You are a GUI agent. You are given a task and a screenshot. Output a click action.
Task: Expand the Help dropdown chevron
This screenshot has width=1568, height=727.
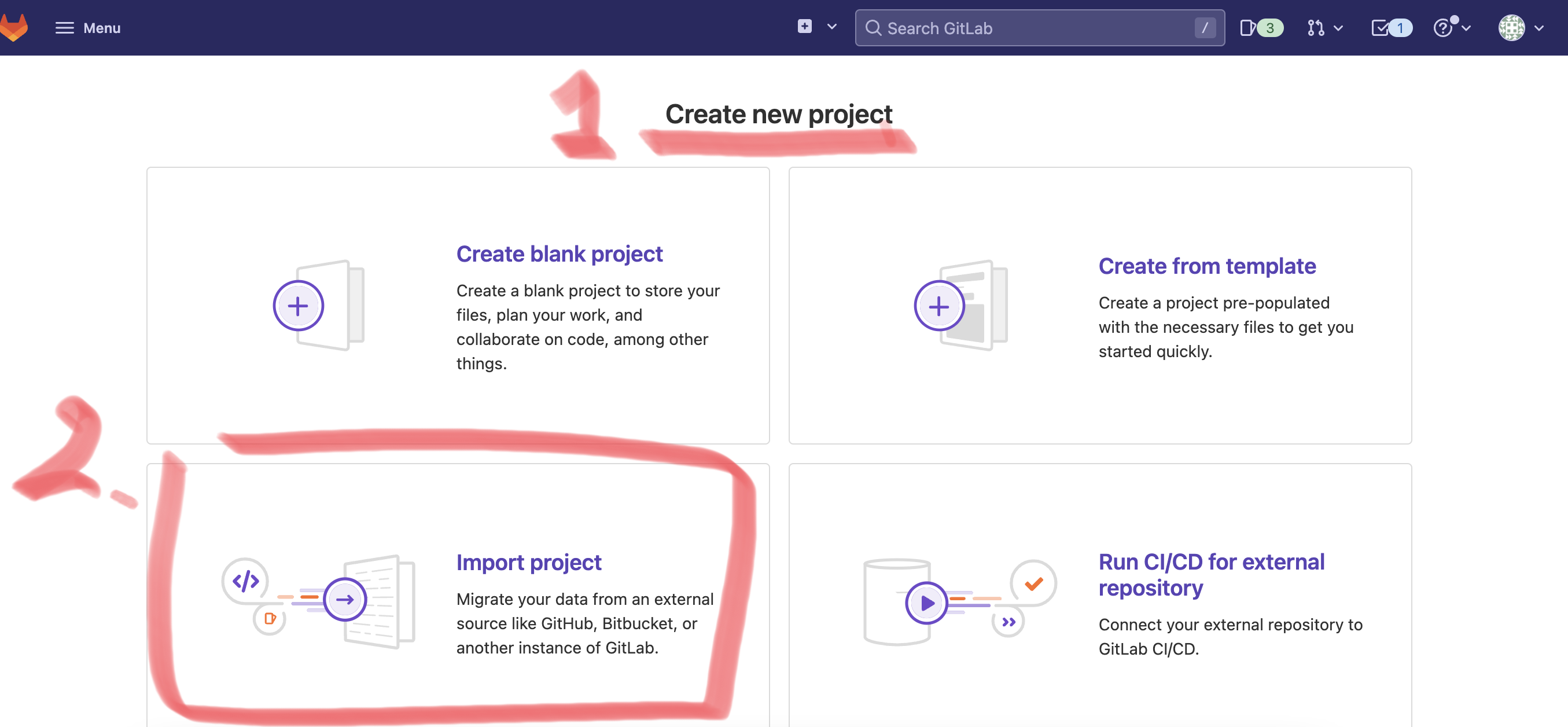tap(1466, 28)
